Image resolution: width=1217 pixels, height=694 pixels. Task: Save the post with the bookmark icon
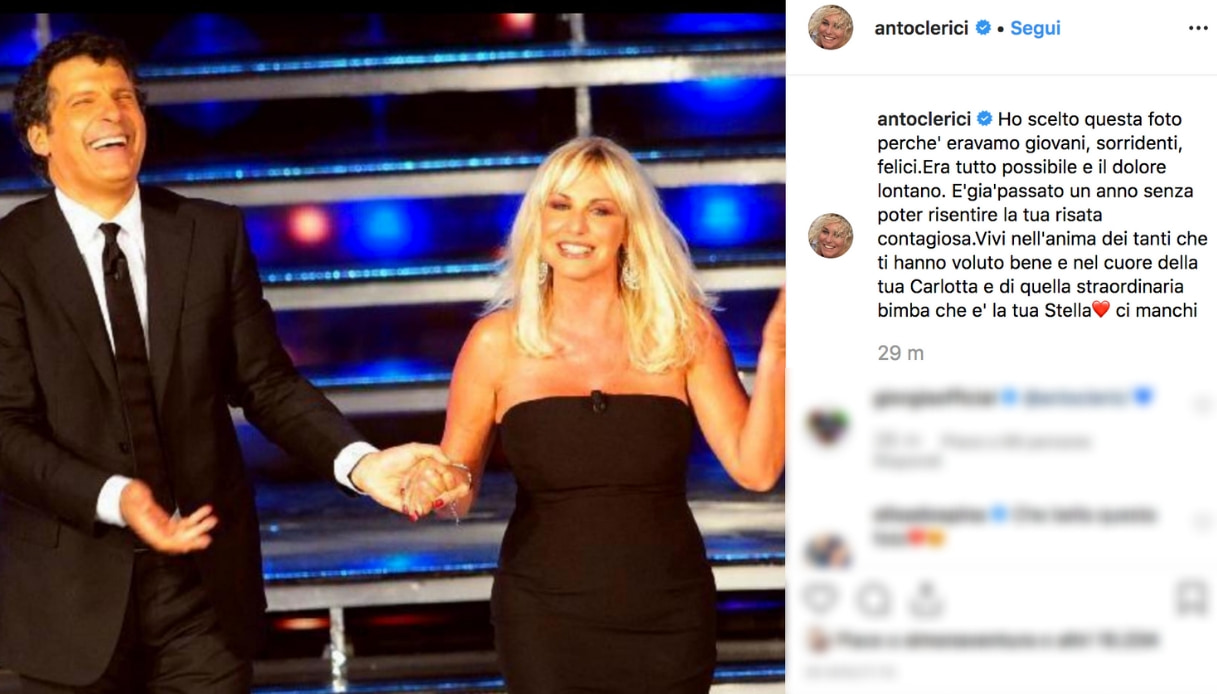1192,598
